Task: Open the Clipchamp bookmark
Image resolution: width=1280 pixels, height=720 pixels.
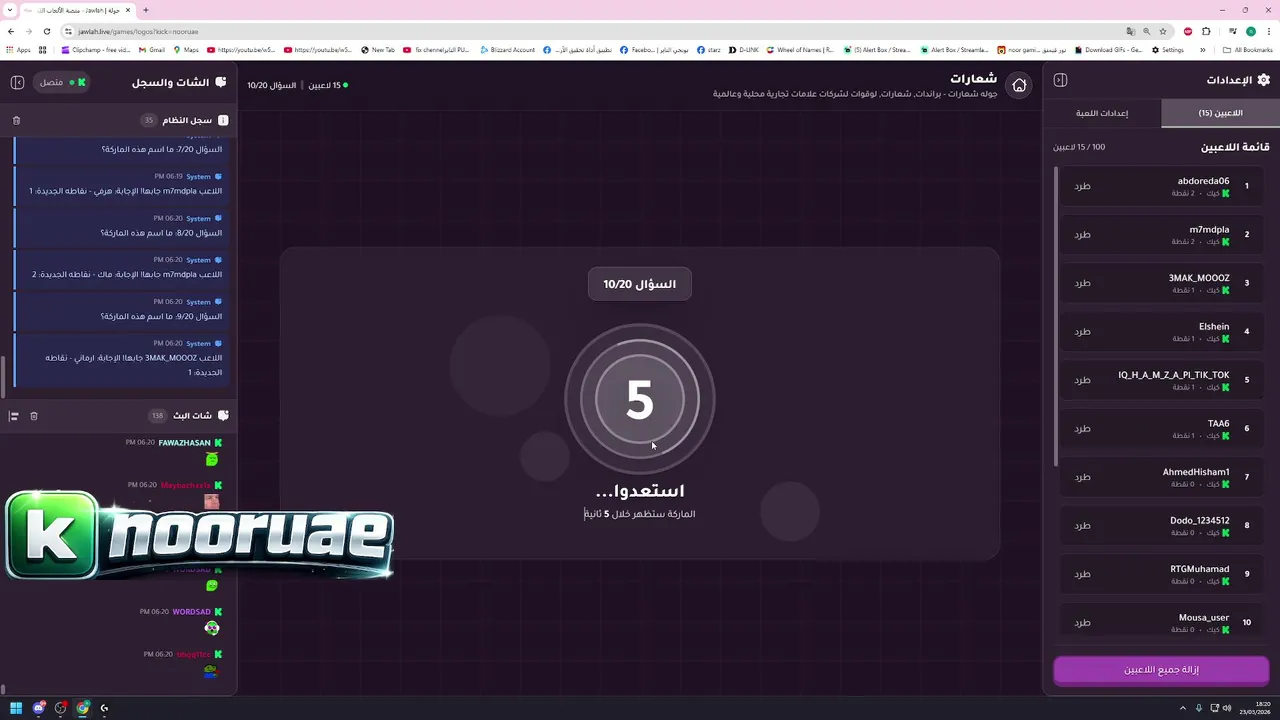Action: [96, 49]
